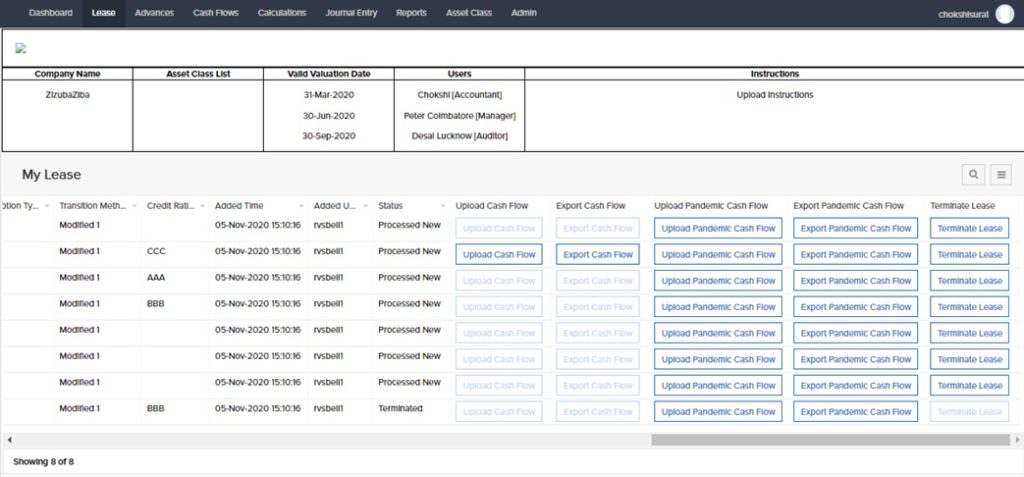Open the Cash Flows menu
The image size is (1024, 477).
215,13
